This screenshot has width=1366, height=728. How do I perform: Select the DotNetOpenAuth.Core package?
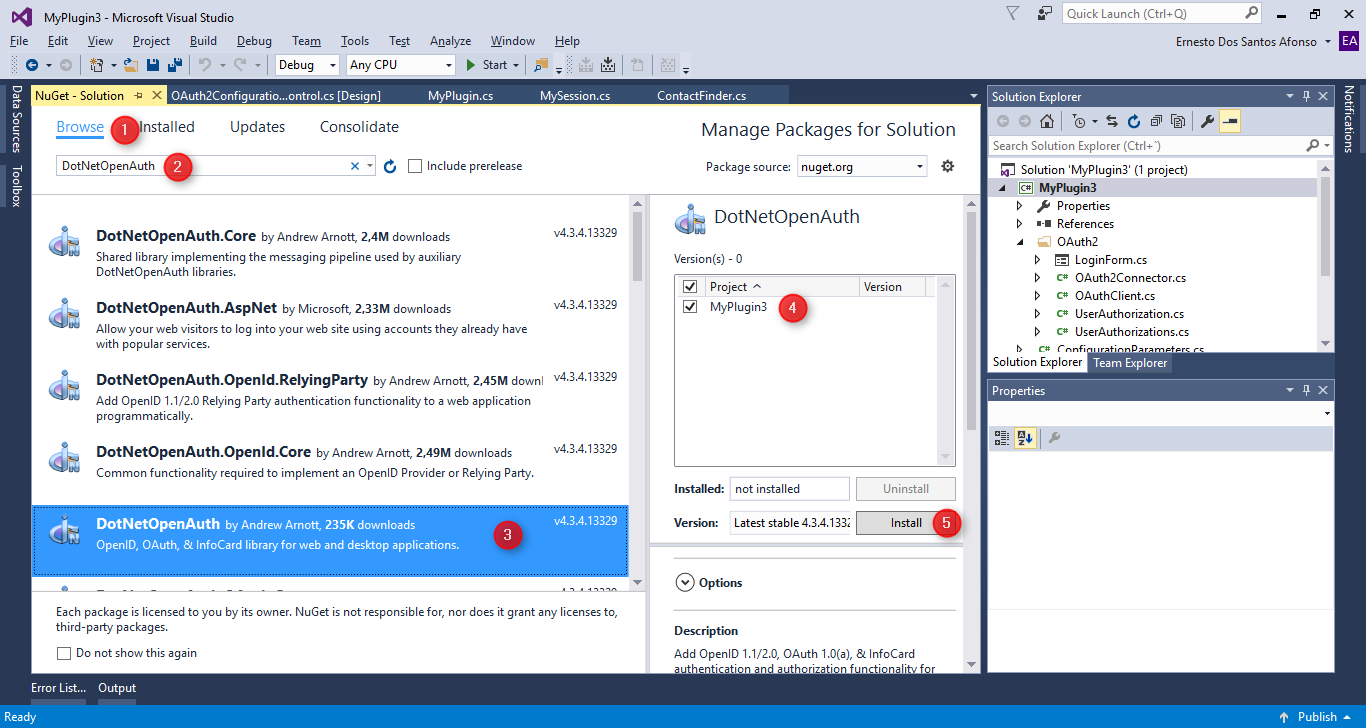[331, 253]
